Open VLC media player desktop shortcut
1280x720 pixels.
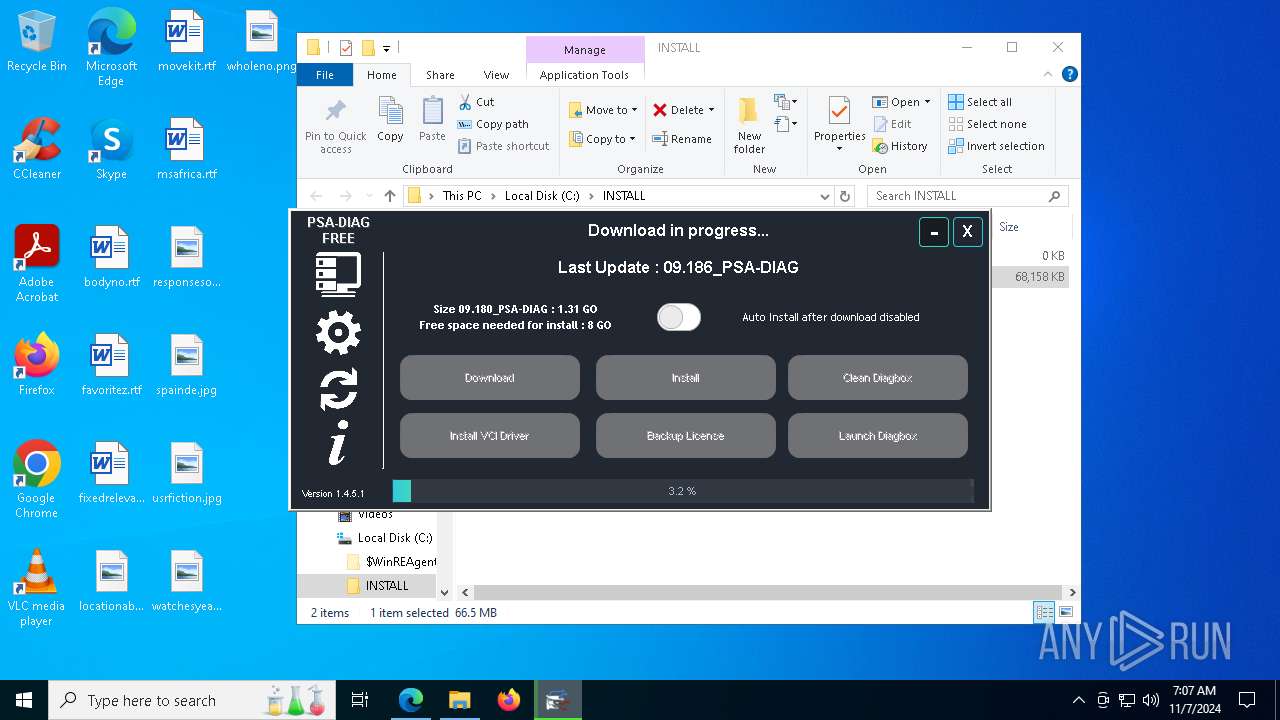pyautogui.click(x=37, y=588)
